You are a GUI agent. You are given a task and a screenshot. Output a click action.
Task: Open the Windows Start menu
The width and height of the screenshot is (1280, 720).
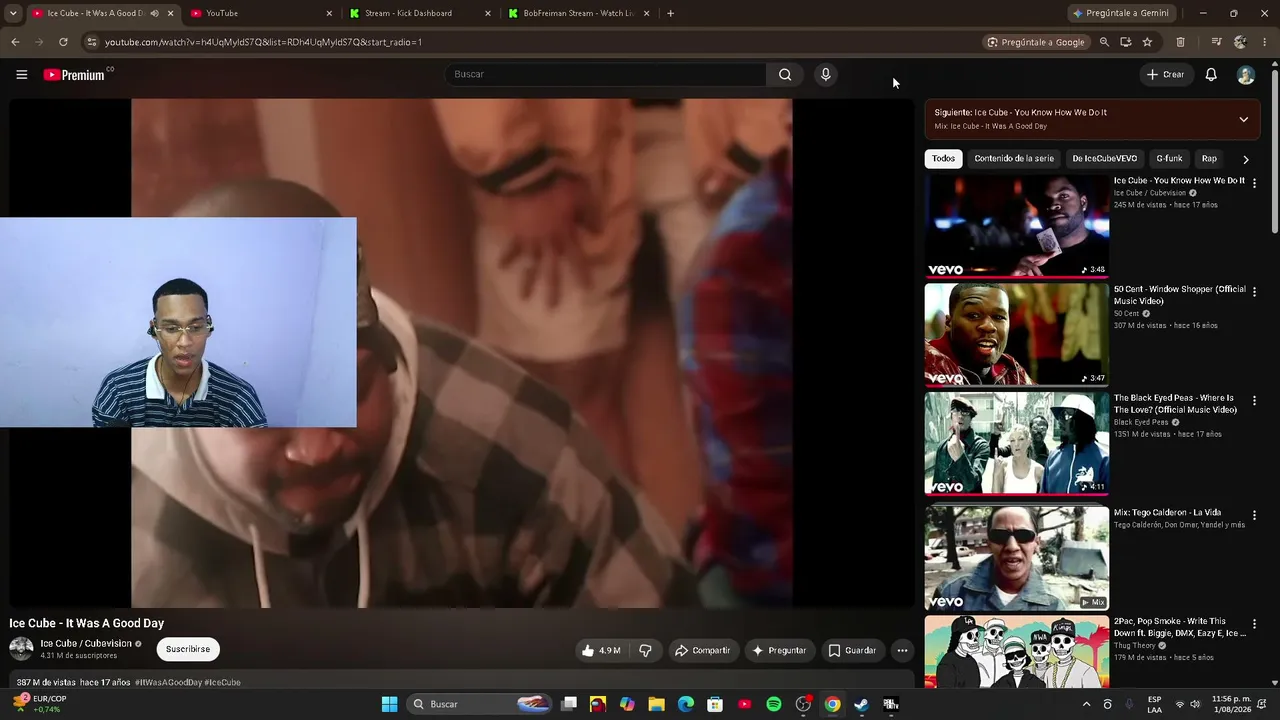tap(390, 704)
